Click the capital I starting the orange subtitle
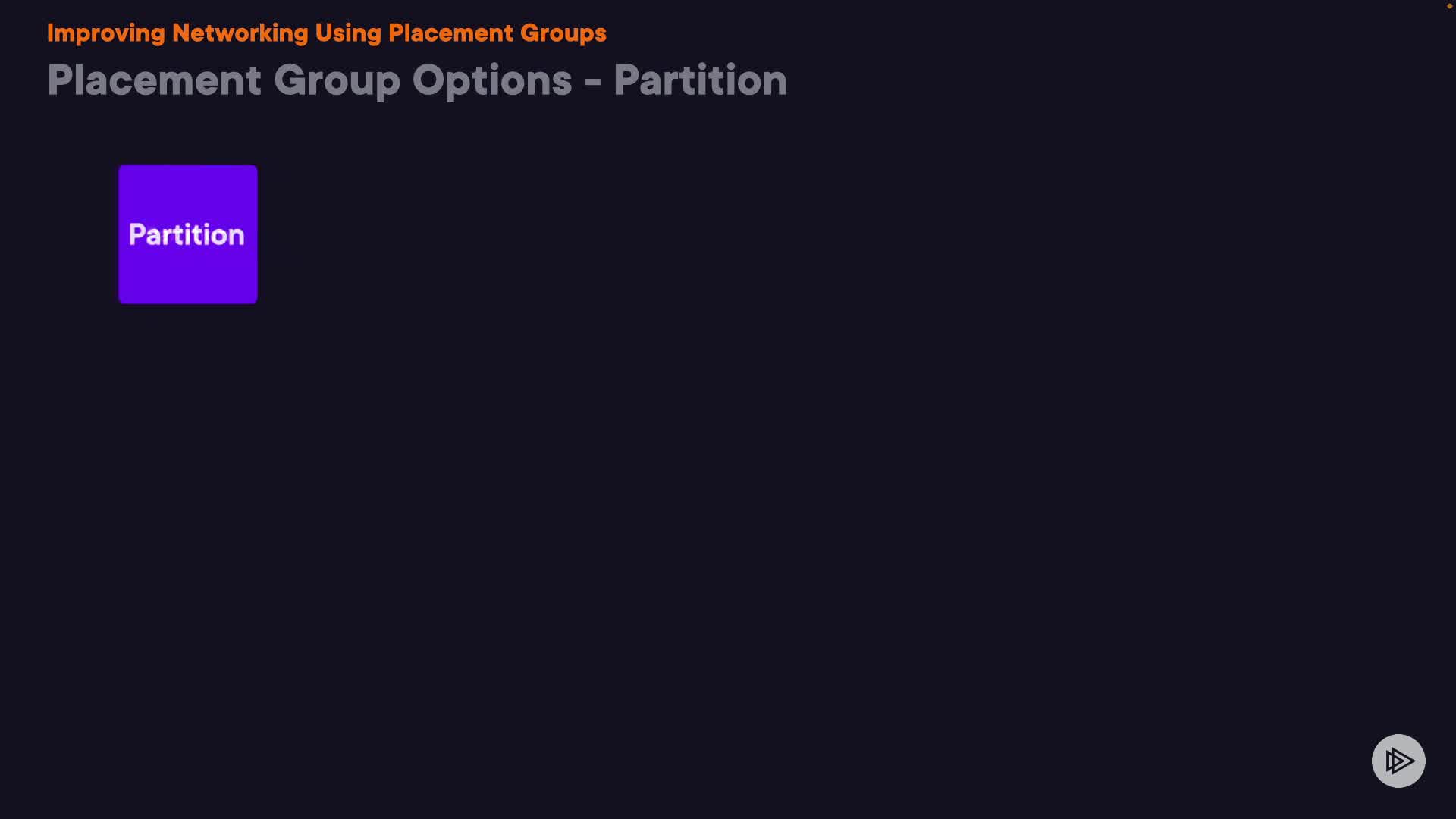1456x819 pixels. [50, 33]
